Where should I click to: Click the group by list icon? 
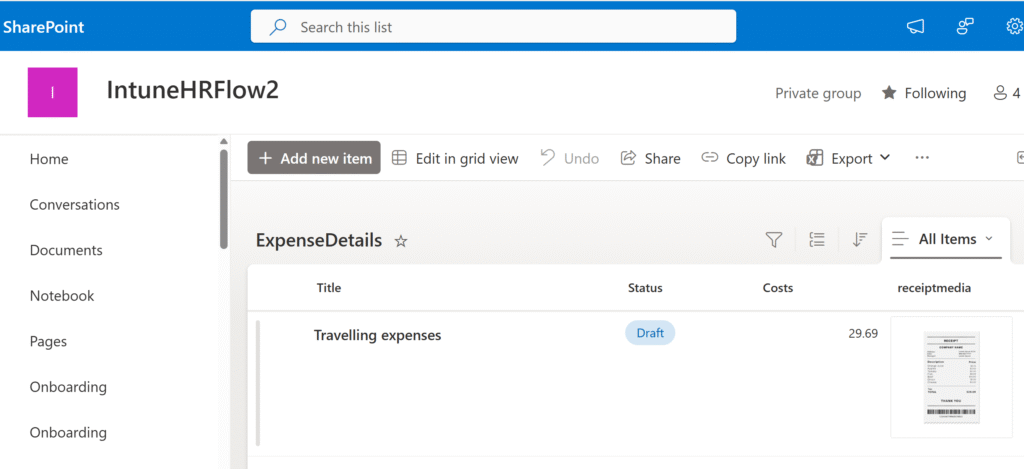point(817,239)
